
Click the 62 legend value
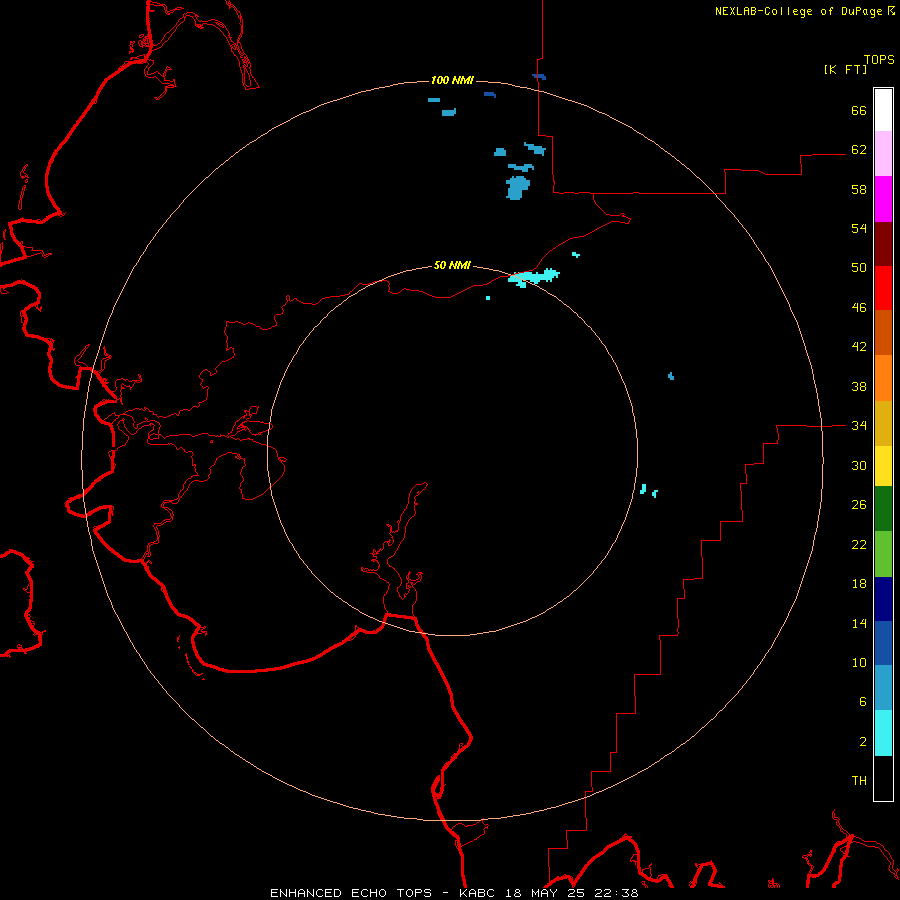859,149
